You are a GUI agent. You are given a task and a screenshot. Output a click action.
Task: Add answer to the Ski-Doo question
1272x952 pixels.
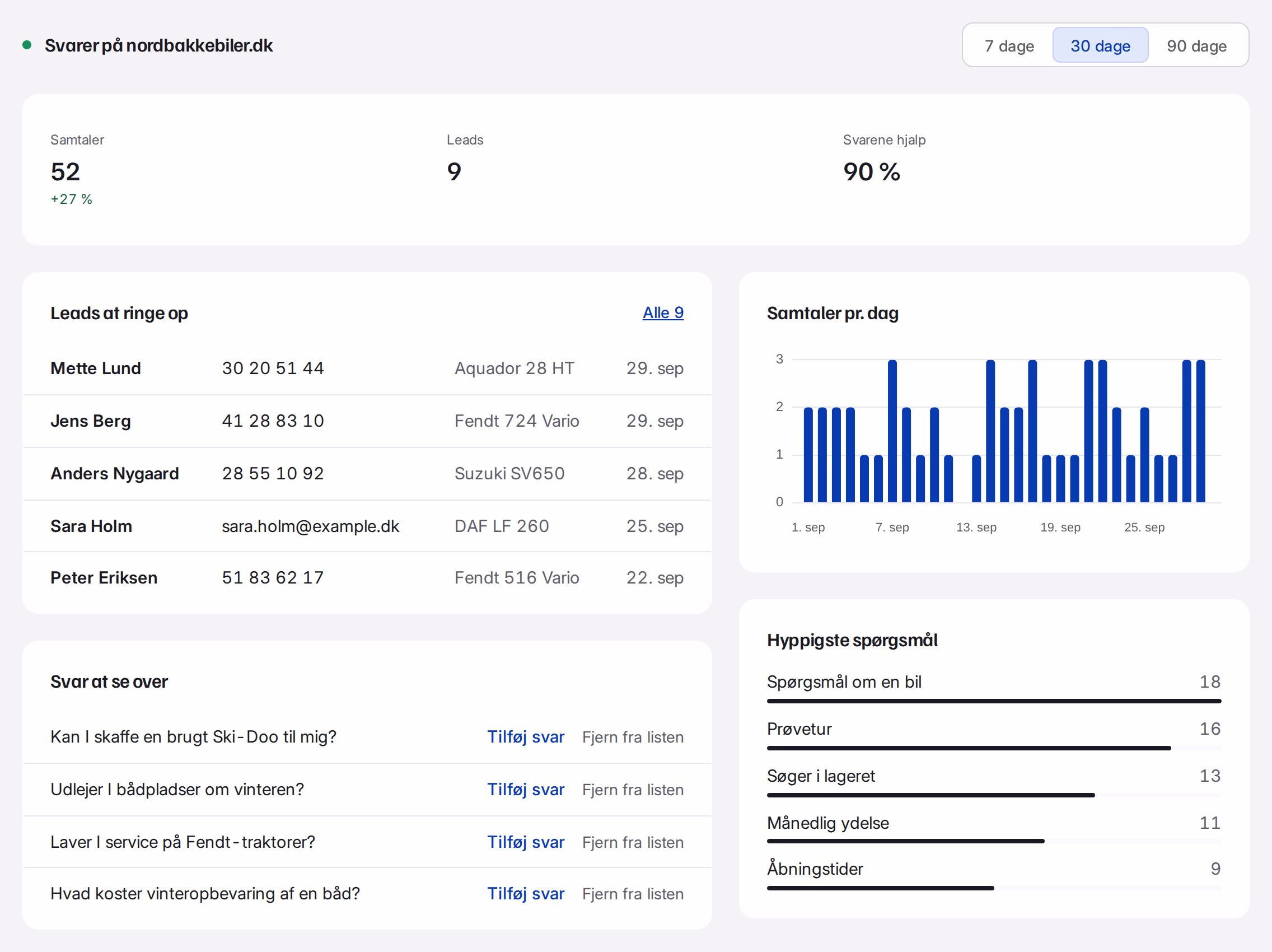(x=526, y=737)
